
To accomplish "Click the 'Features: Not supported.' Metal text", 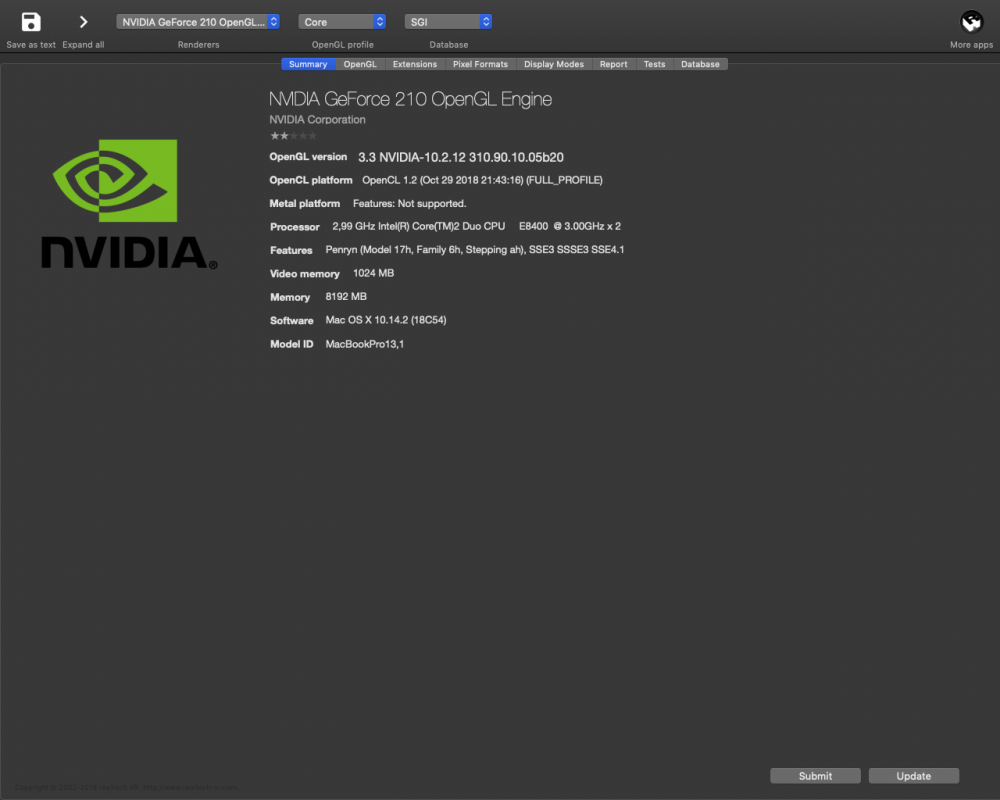I will click(x=409, y=204).
